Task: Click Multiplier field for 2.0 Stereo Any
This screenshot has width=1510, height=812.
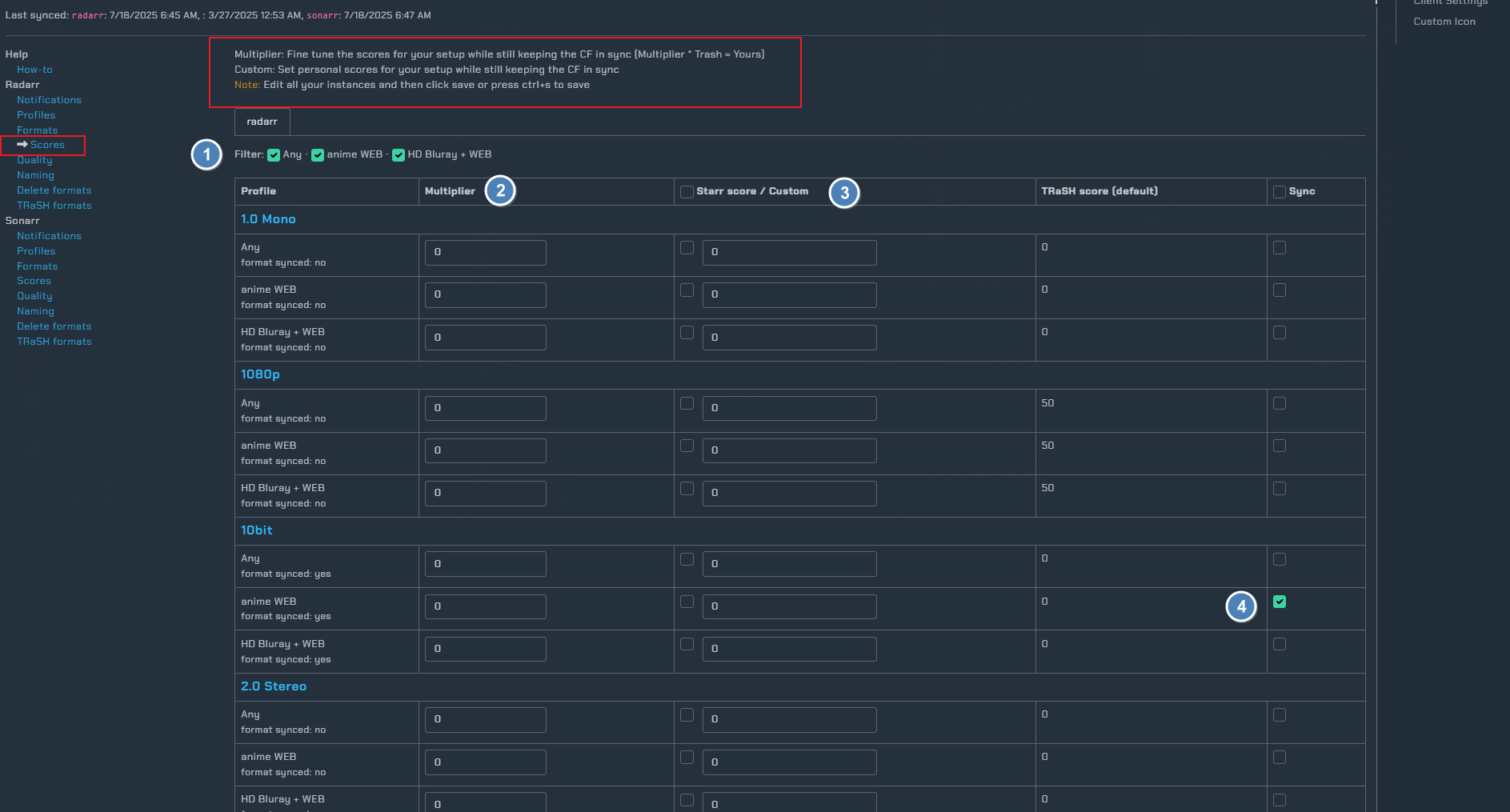Action: (486, 719)
